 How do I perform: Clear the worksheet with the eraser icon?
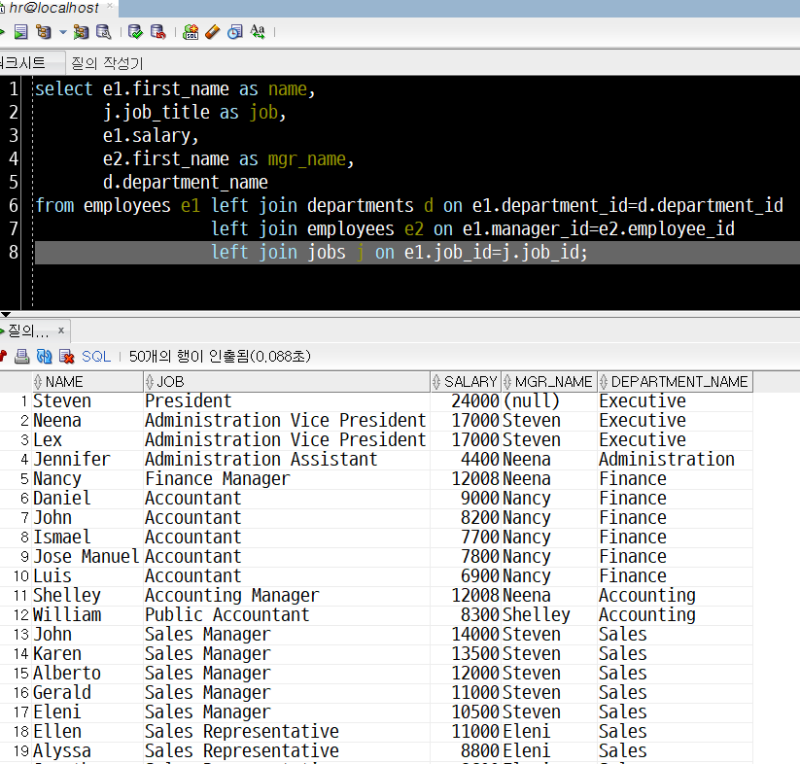[212, 31]
